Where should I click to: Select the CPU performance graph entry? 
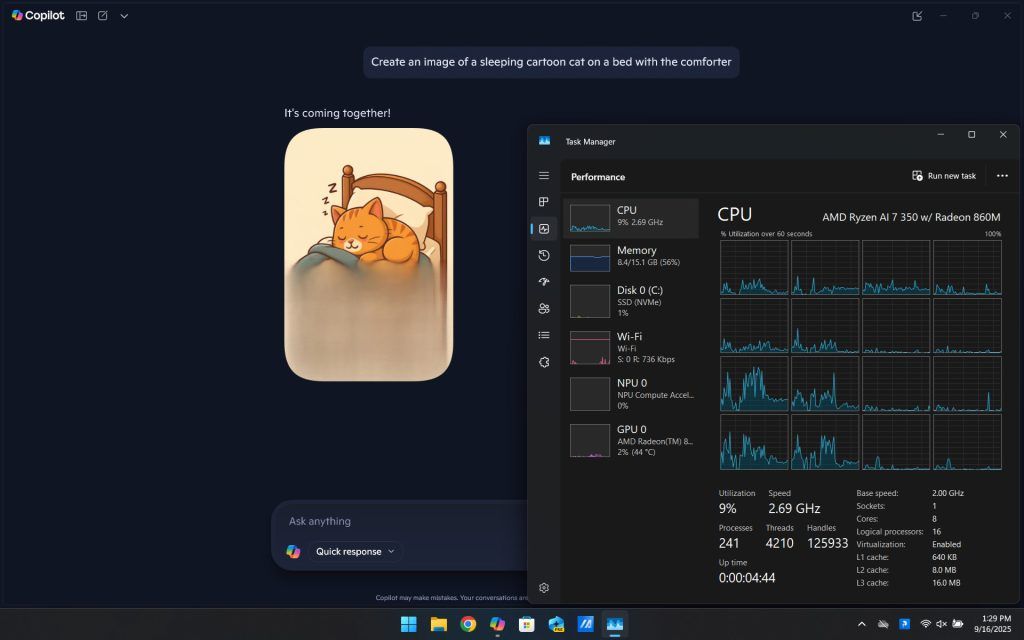point(631,218)
